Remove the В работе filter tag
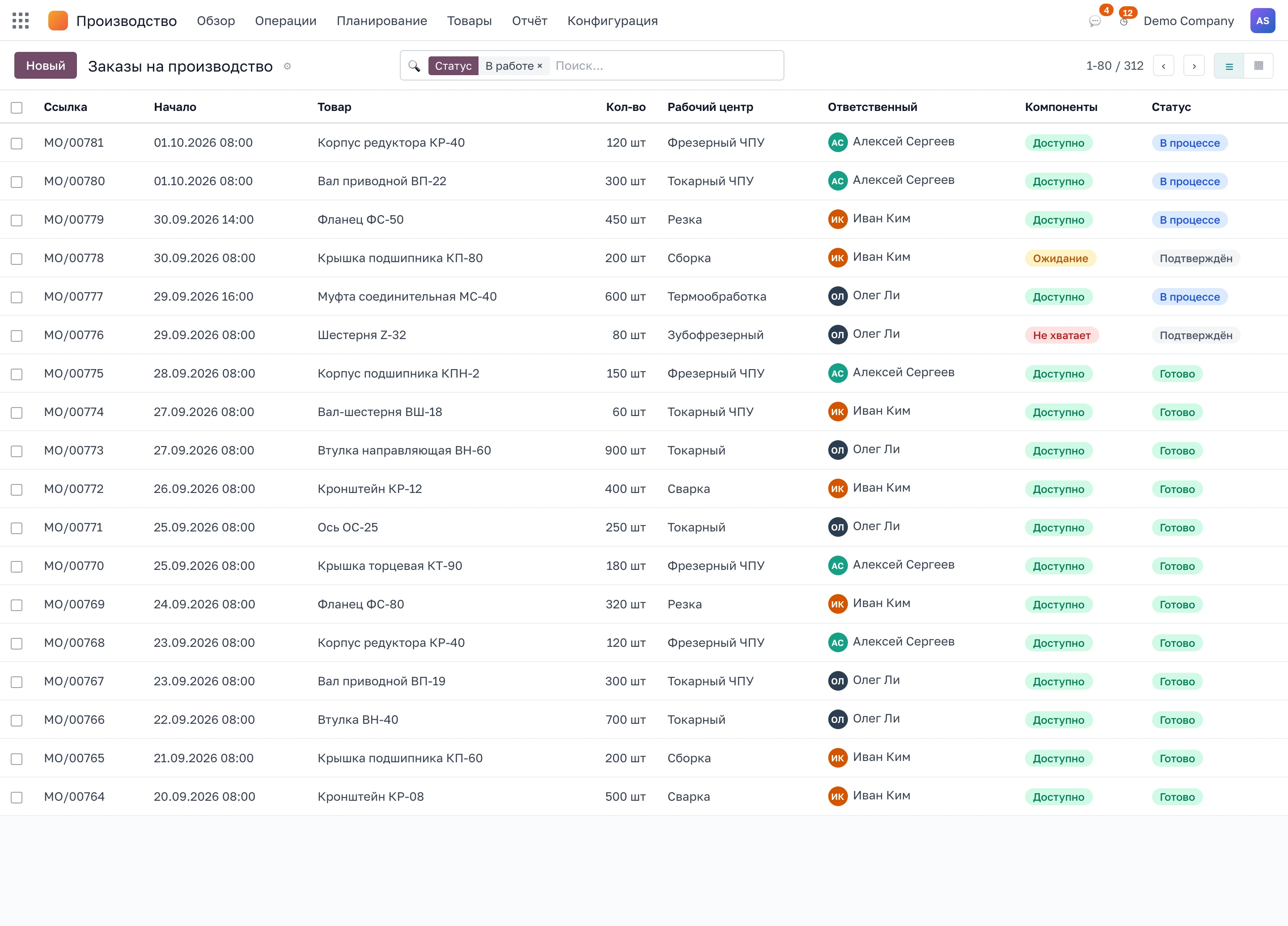The image size is (1288, 926). tap(539, 66)
